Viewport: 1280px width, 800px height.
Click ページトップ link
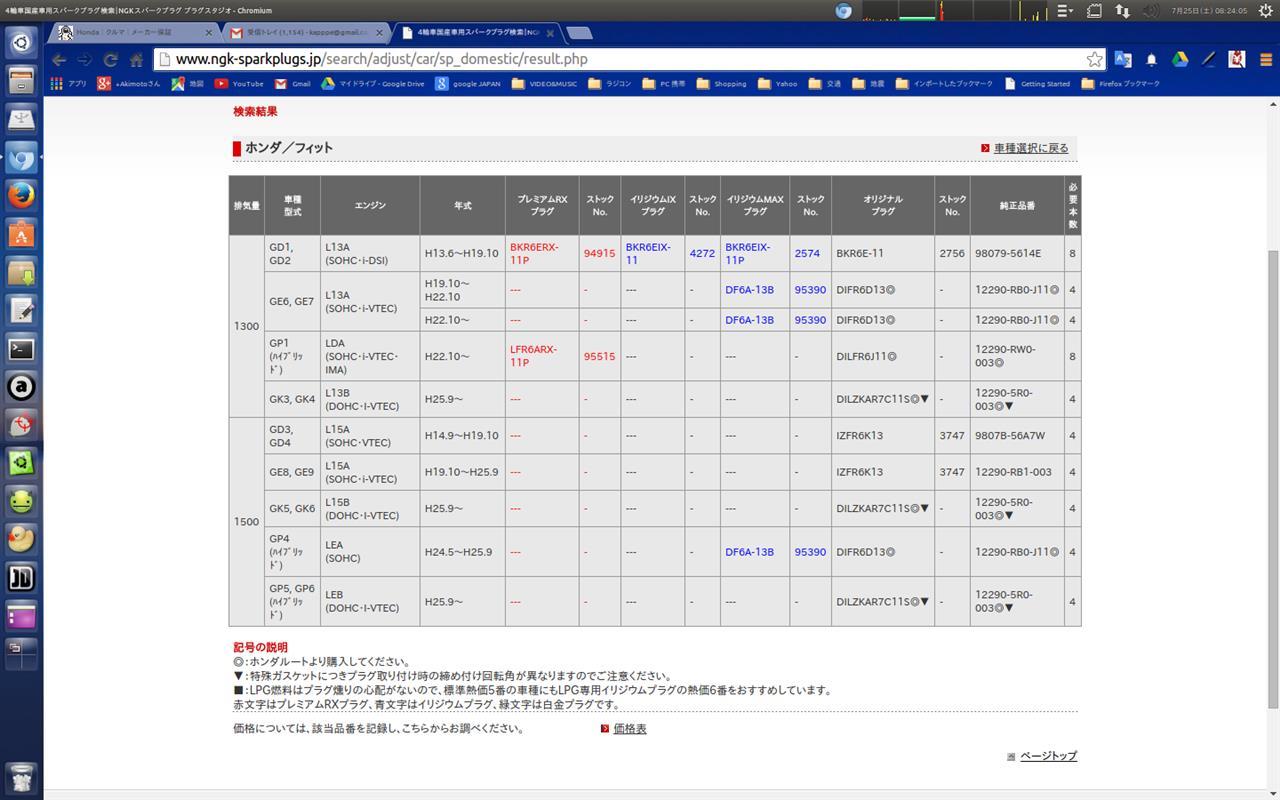point(1048,756)
